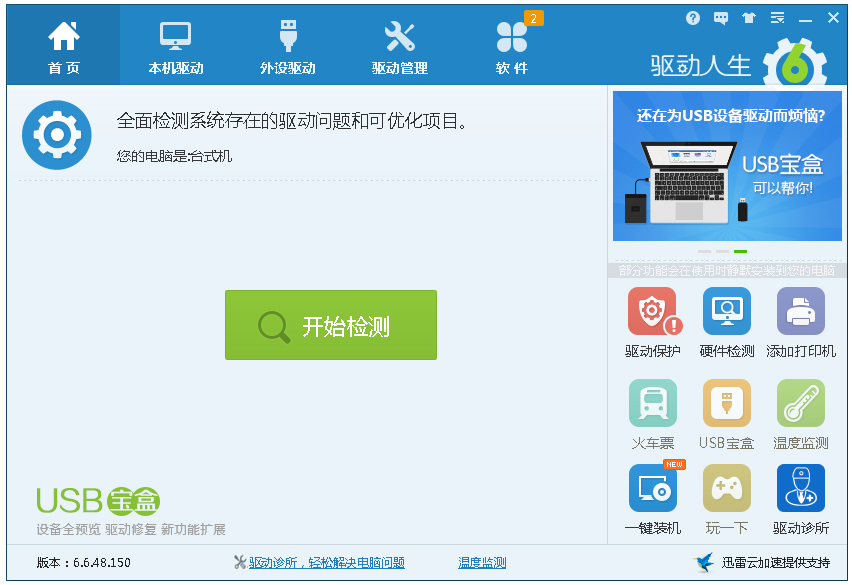Close the 驱动人生 window
852x585 pixels.
coord(834,18)
